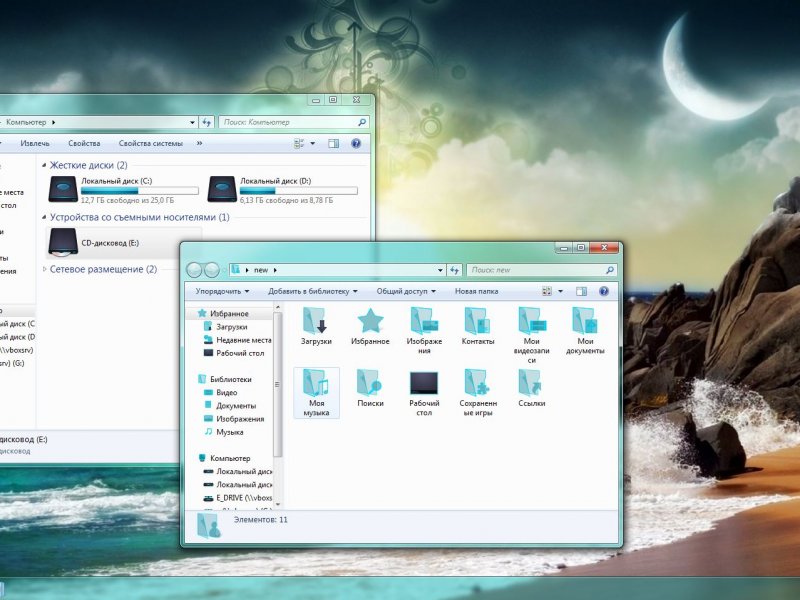Click forward arrow in the new window

[212, 270]
